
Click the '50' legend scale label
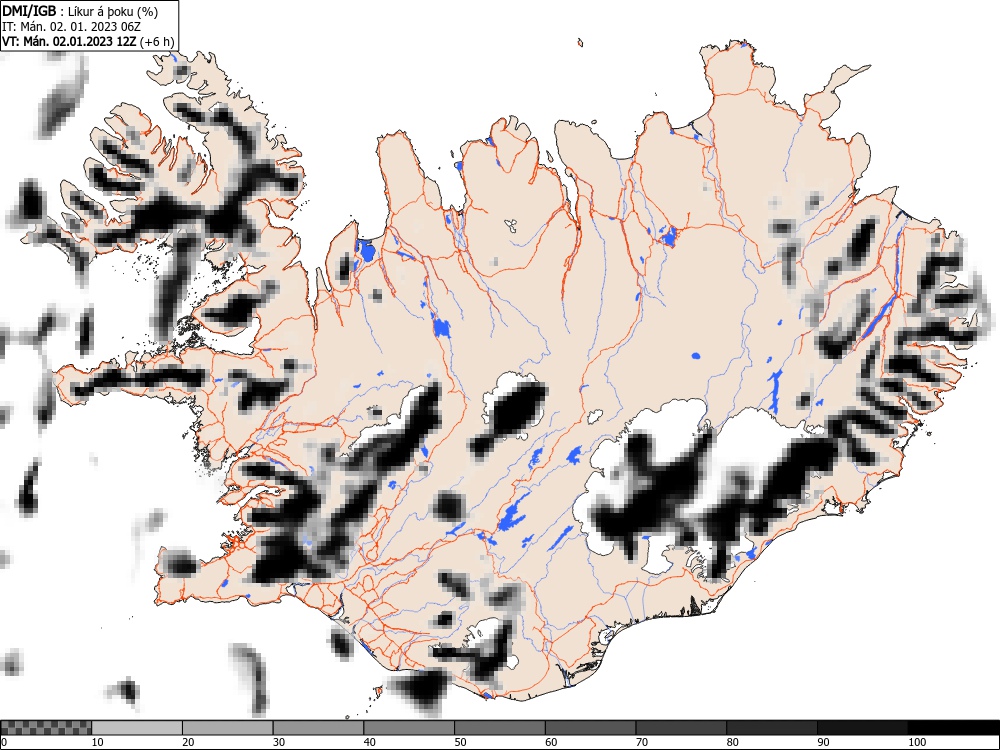(460, 742)
